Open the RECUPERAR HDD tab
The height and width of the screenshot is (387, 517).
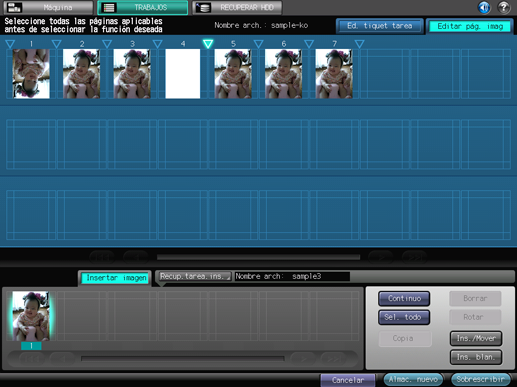(237, 7)
